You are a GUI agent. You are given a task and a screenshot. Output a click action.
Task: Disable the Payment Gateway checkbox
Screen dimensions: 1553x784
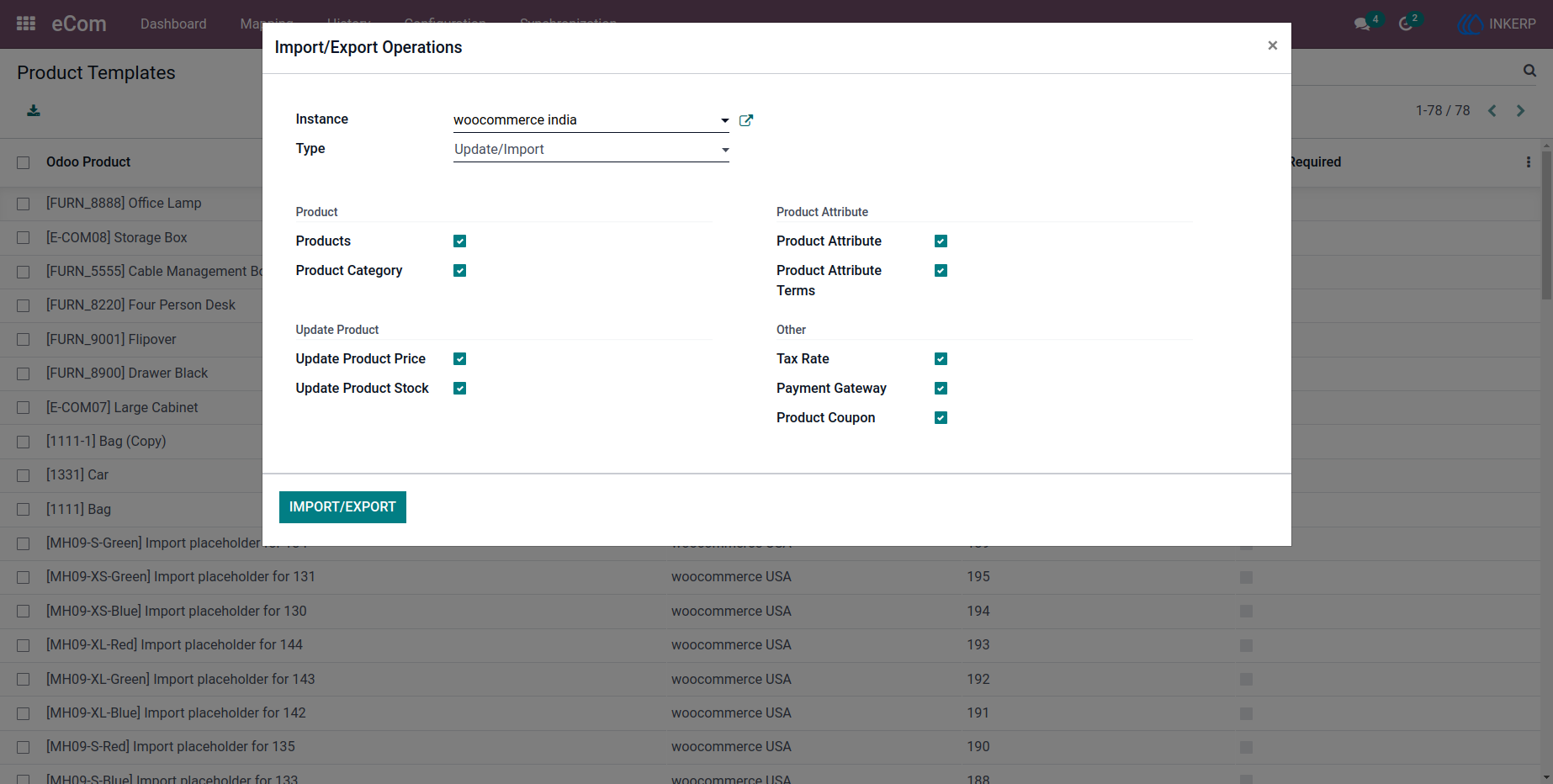941,389
